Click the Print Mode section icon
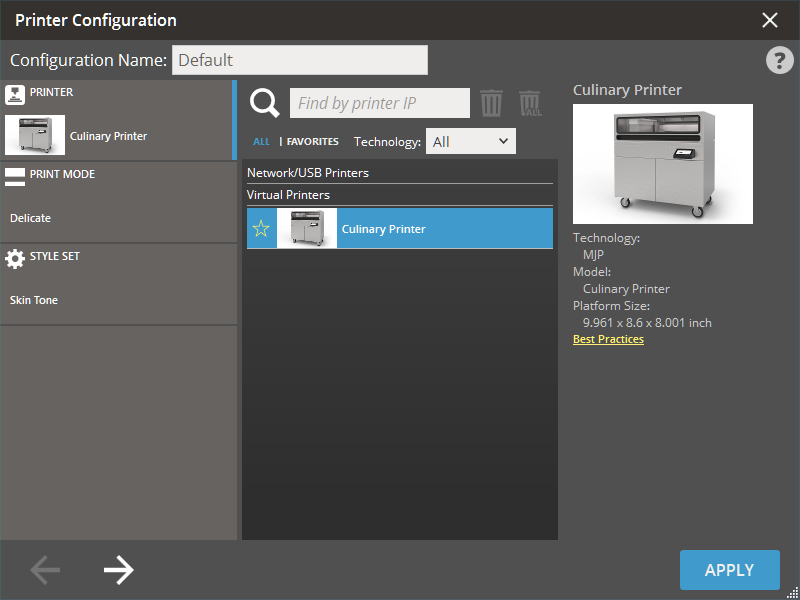The image size is (800, 600). pyautogui.click(x=15, y=176)
